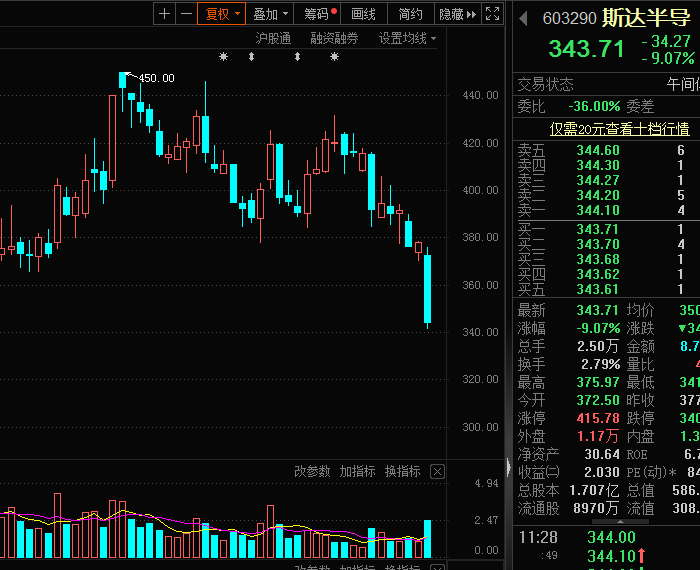
Task: Click the last star event marker on chart
Action: click(334, 57)
